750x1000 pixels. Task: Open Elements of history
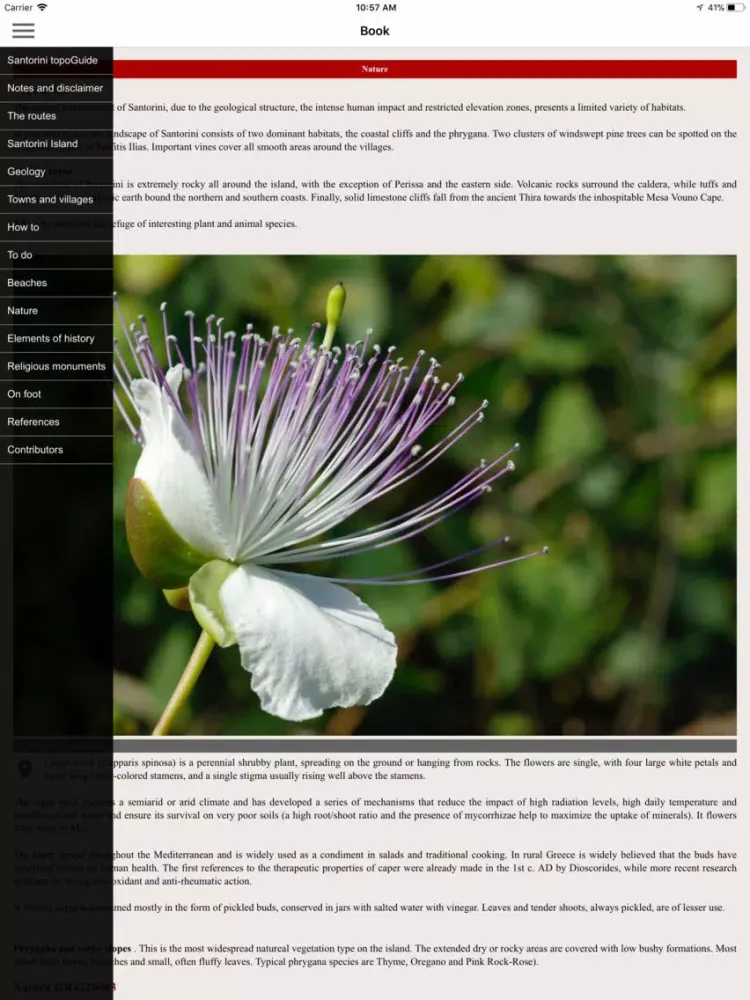click(56, 339)
